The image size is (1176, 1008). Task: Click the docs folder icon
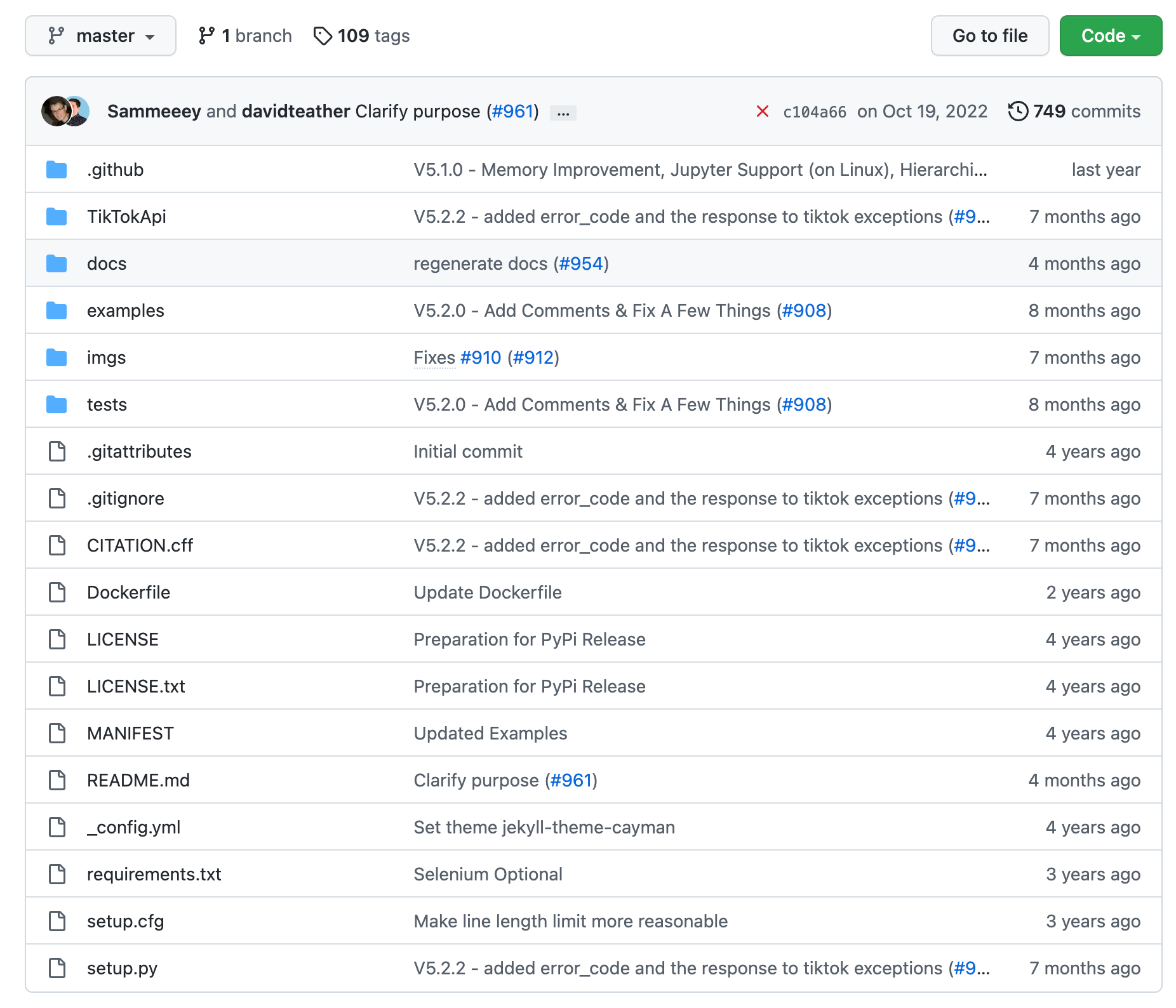click(57, 263)
